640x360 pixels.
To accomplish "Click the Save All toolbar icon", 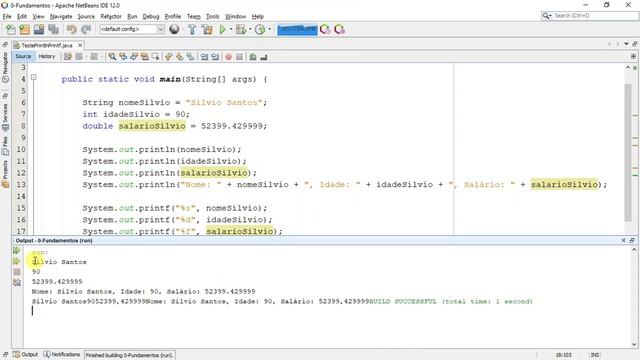I will pyautogui.click(x=53, y=29).
